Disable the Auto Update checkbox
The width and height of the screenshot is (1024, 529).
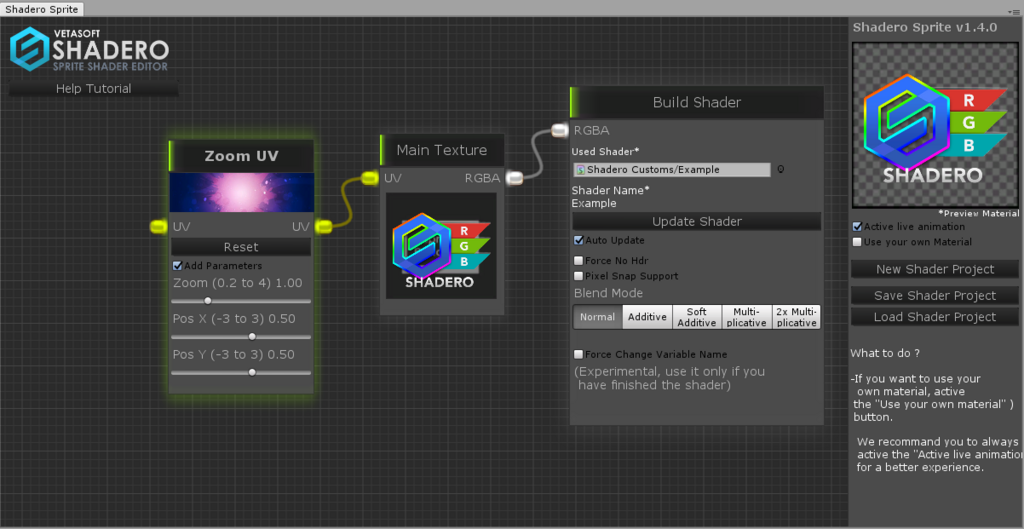tap(578, 240)
